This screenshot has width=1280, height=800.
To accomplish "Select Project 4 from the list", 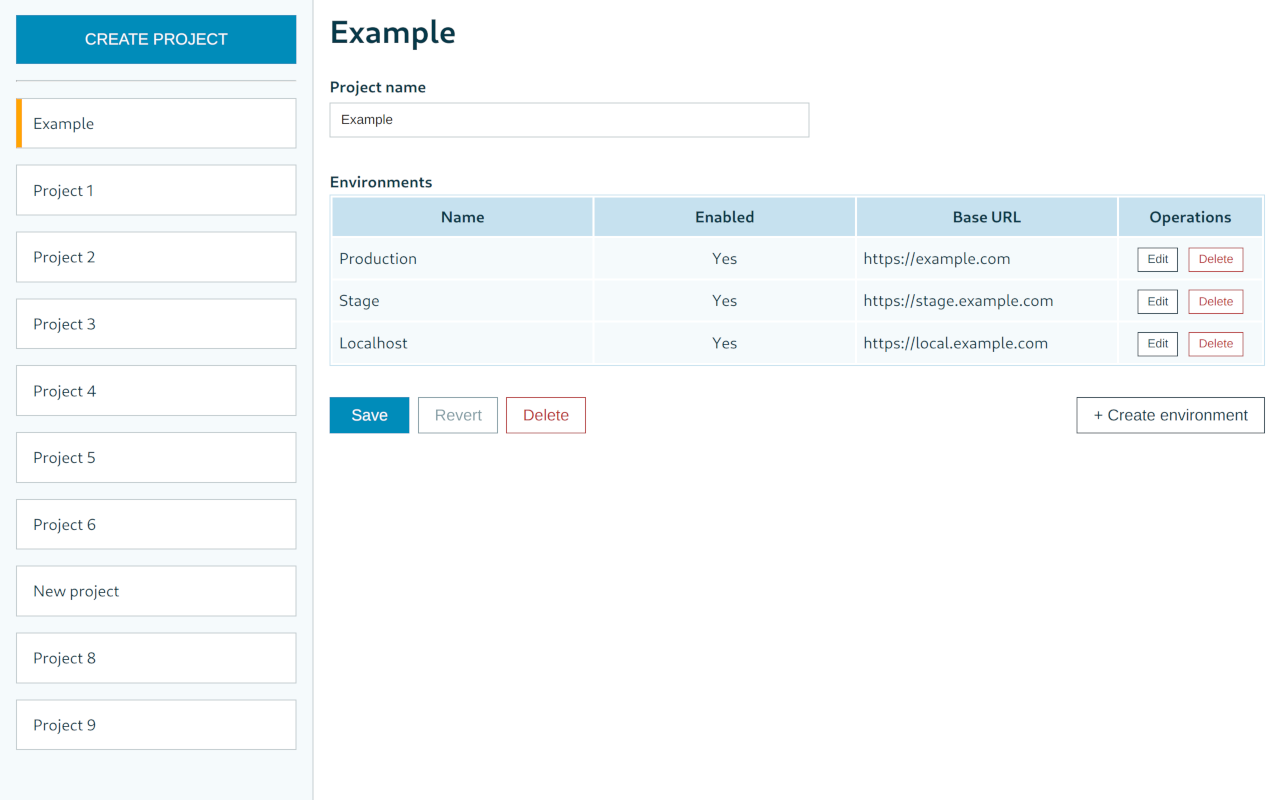I will pos(156,390).
